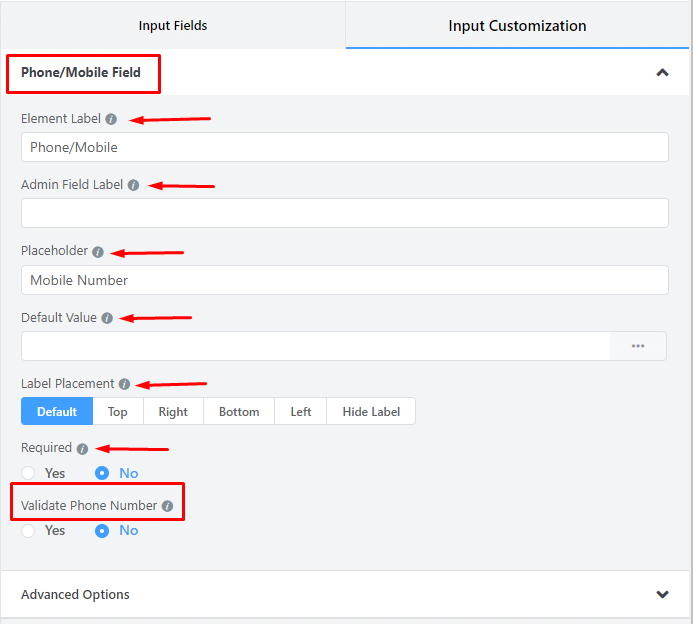Click the Label Placement info icon
Image resolution: width=693 pixels, height=624 pixels.
(124, 384)
